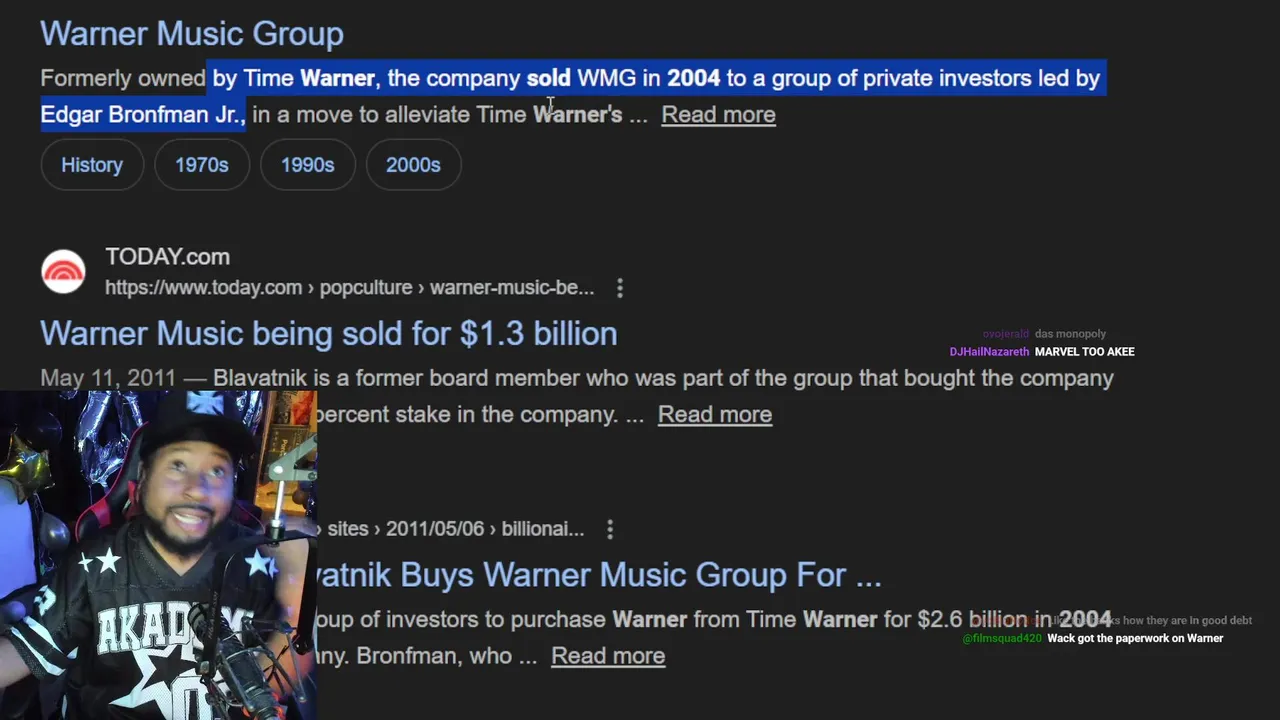Open the Warner Music Group result title
This screenshot has width=1280, height=720.
click(192, 33)
